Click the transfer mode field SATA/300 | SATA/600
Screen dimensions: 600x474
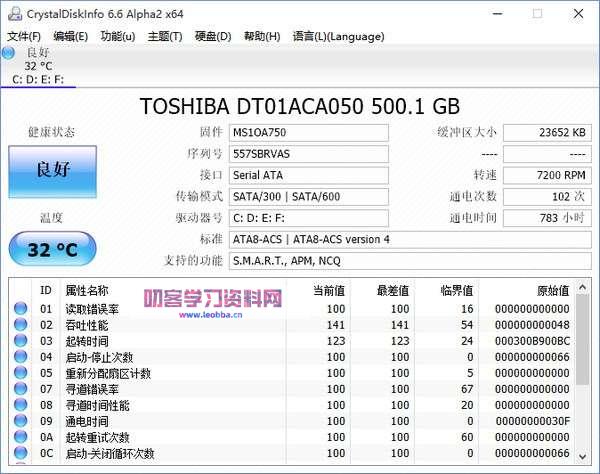309,197
